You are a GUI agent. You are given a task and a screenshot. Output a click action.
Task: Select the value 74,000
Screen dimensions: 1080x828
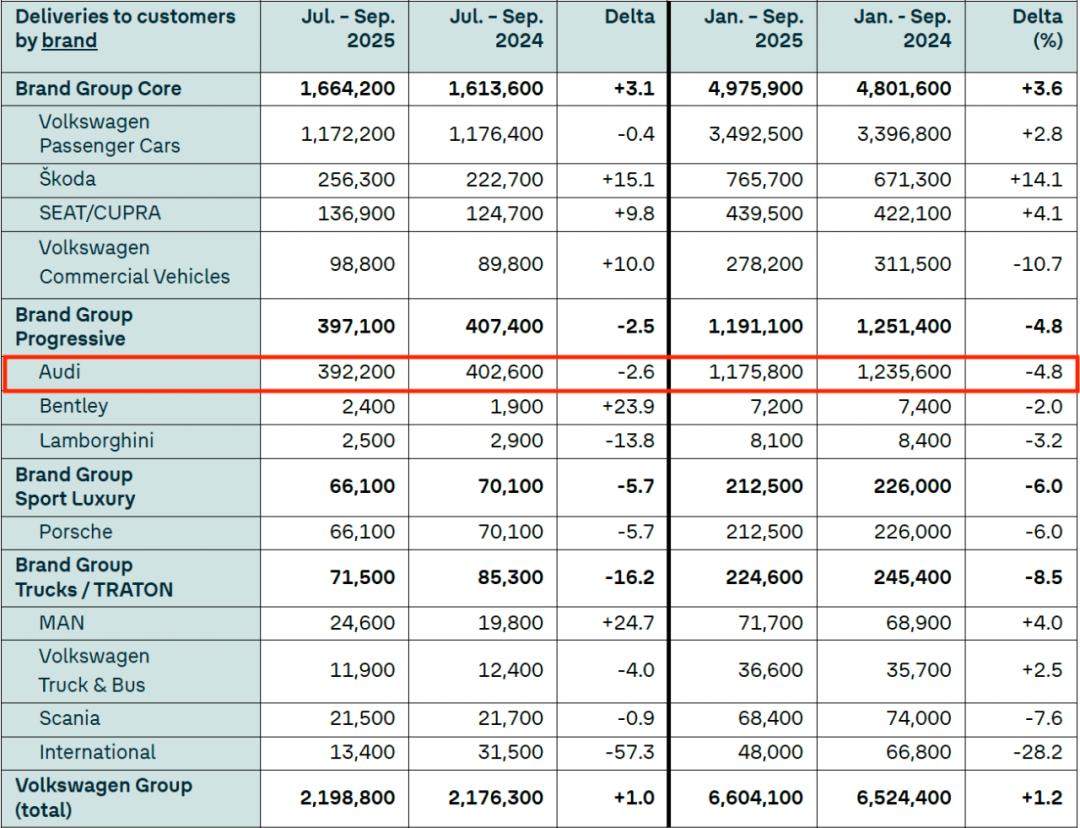pos(919,719)
